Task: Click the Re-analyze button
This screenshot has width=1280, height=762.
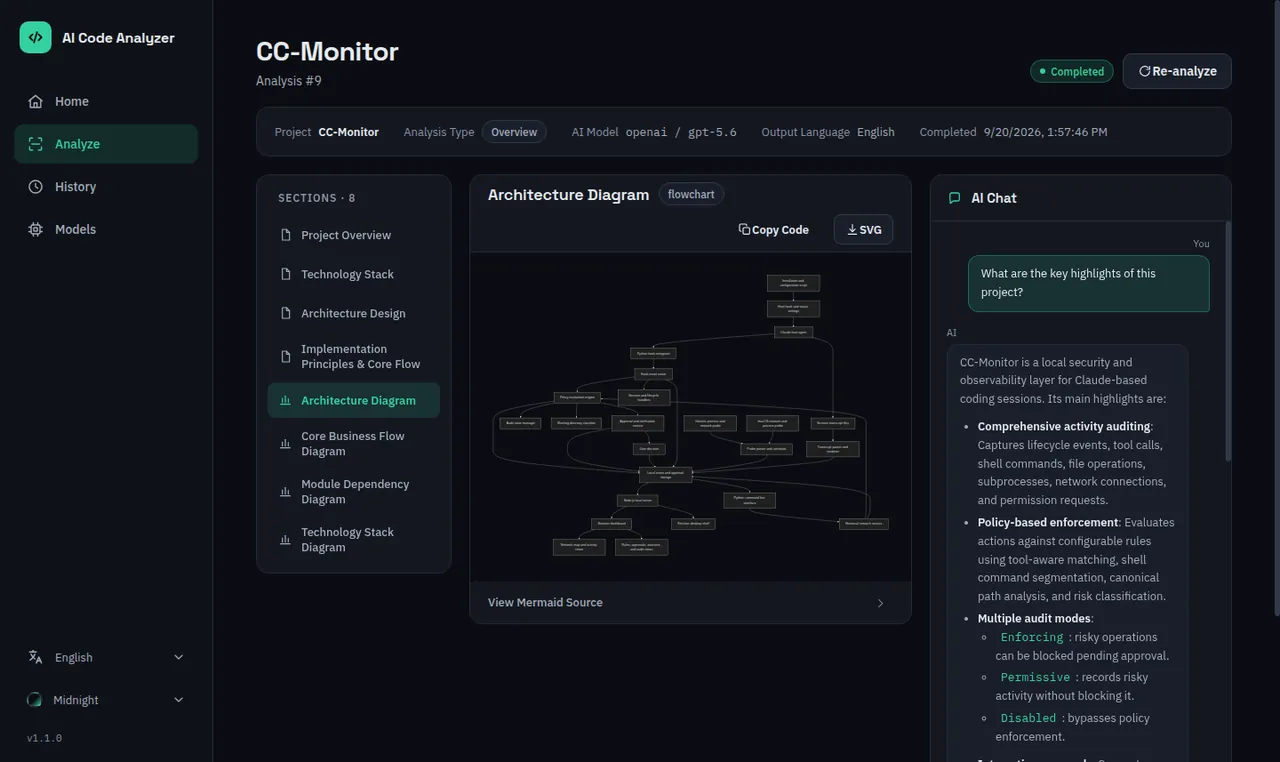Action: (x=1177, y=71)
